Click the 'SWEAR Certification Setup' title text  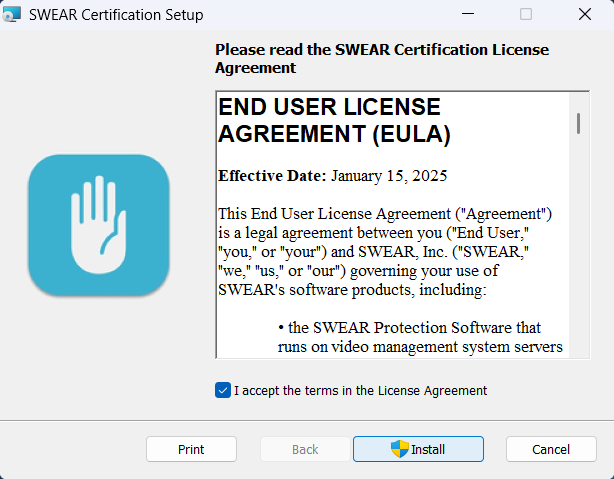click(x=117, y=15)
